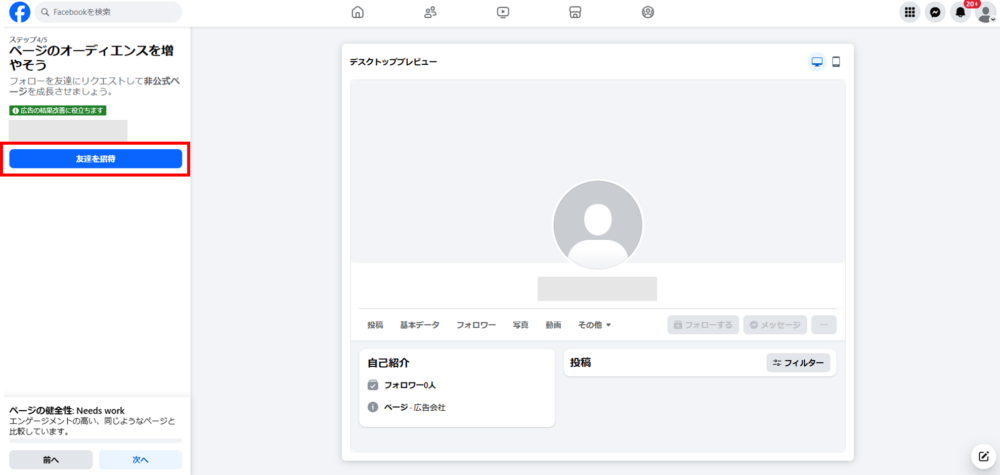Open the menu grid icon
The image size is (1000, 475).
(909, 12)
